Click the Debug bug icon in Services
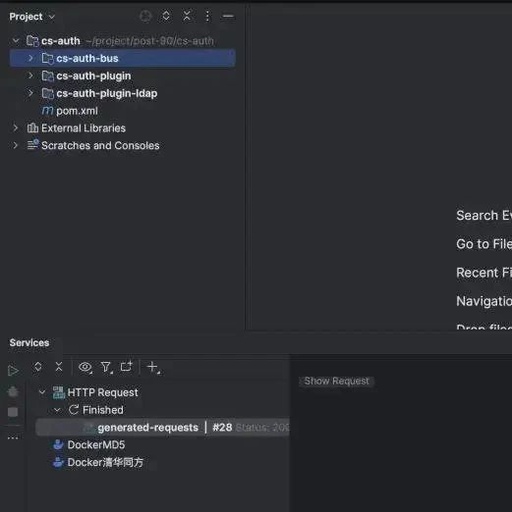512x512 pixels. (13, 391)
